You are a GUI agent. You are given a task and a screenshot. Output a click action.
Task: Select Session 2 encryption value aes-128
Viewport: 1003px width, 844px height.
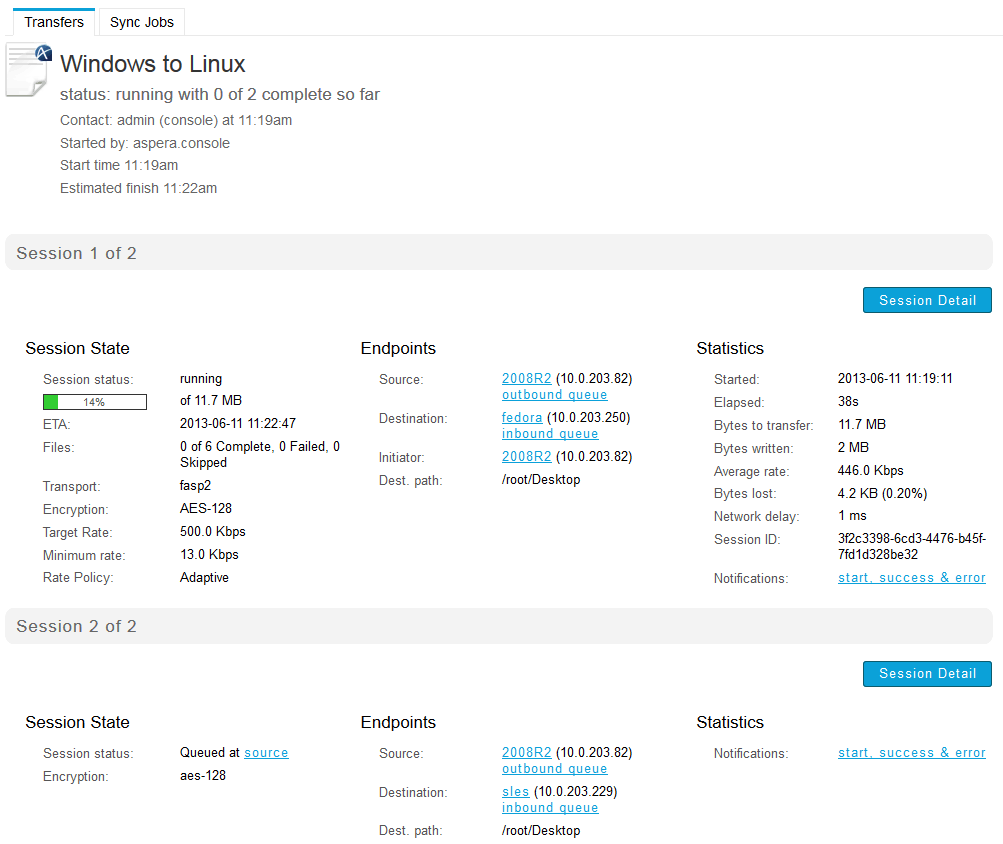click(x=203, y=776)
